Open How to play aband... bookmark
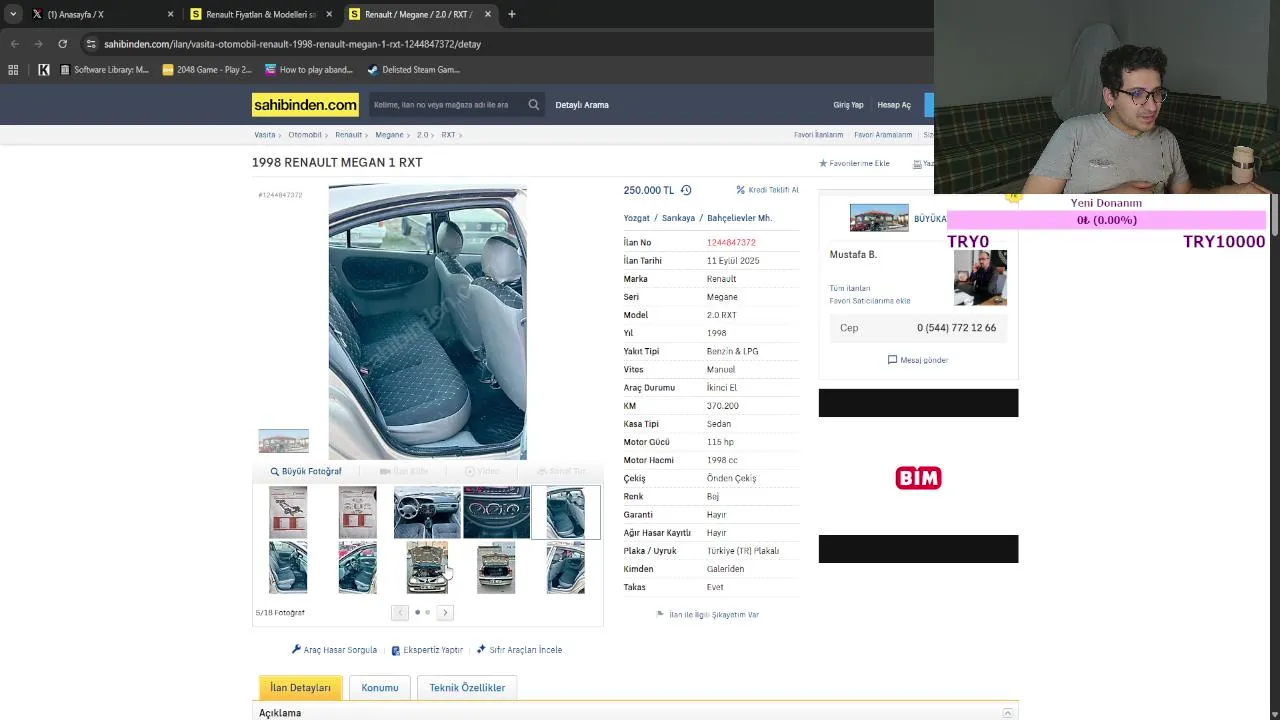1280x720 pixels. [x=309, y=70]
